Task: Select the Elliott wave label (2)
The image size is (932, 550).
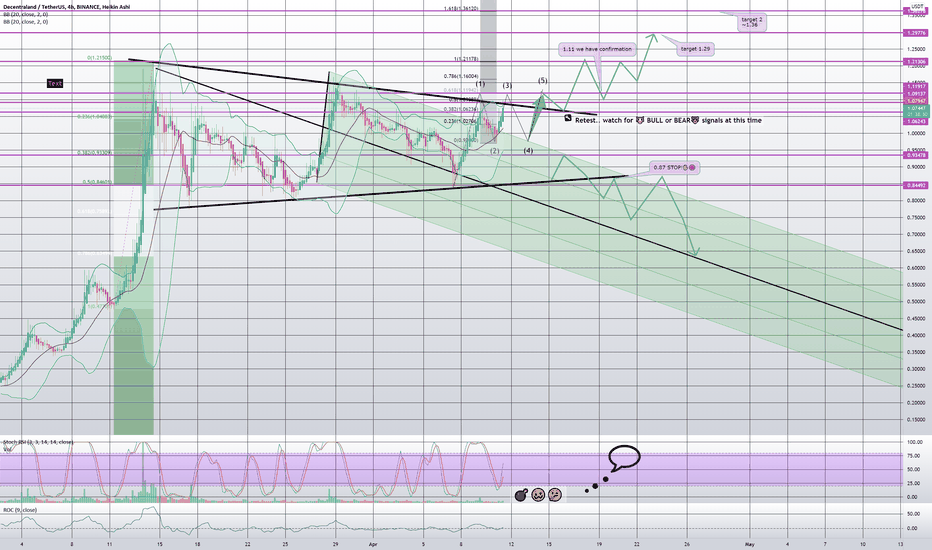Action: (495, 151)
